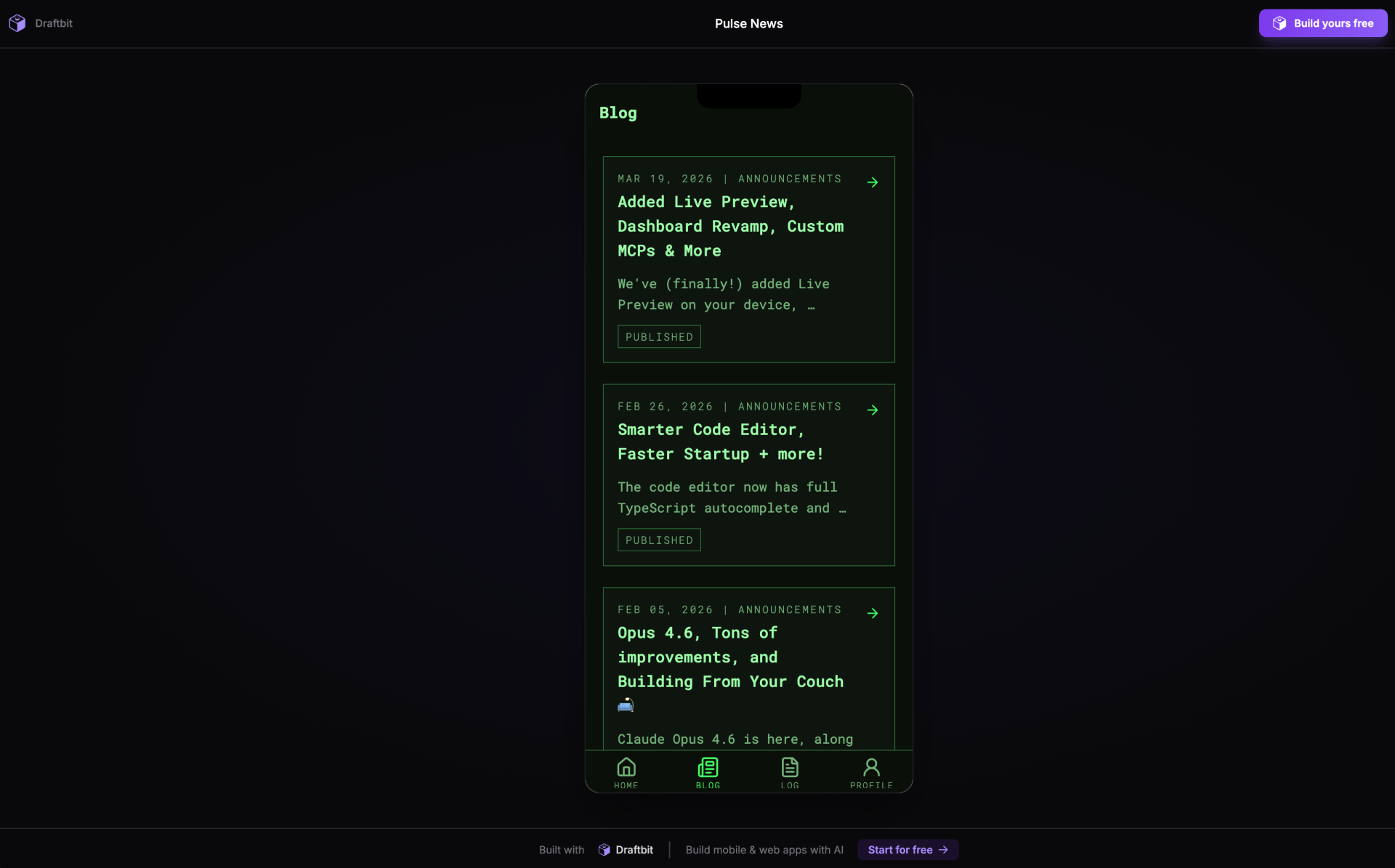
Task: Click Published badge on Feb 26 post
Action: click(659, 540)
